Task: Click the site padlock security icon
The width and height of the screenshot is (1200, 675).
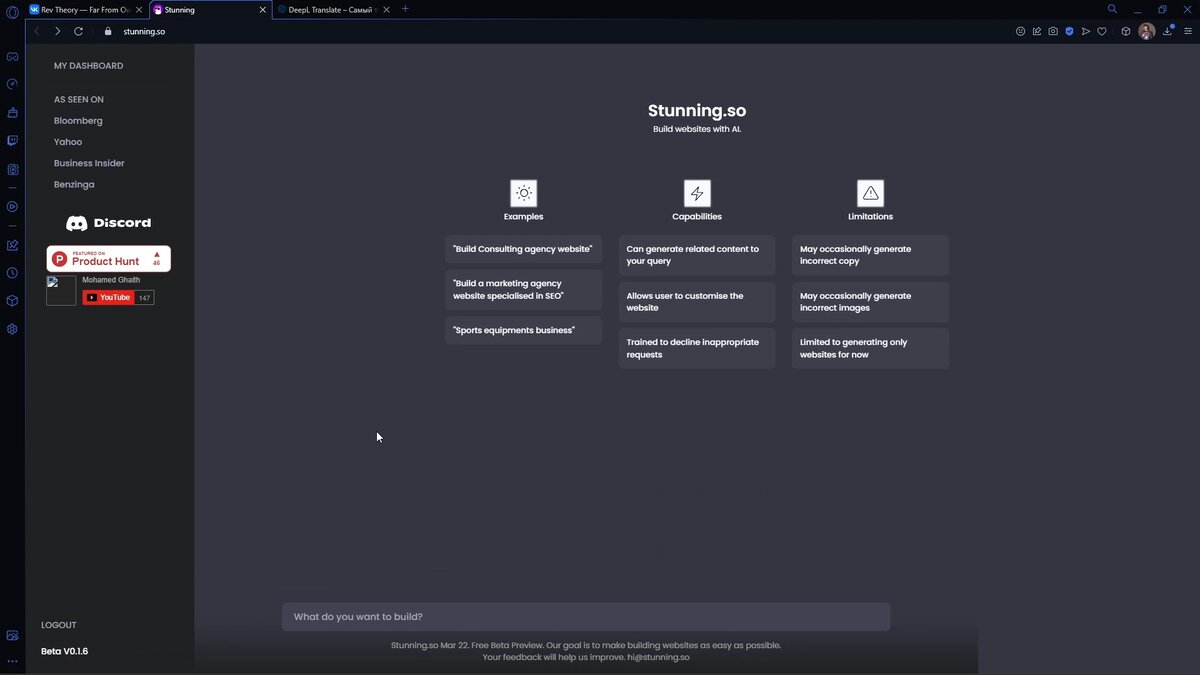Action: [x=108, y=31]
